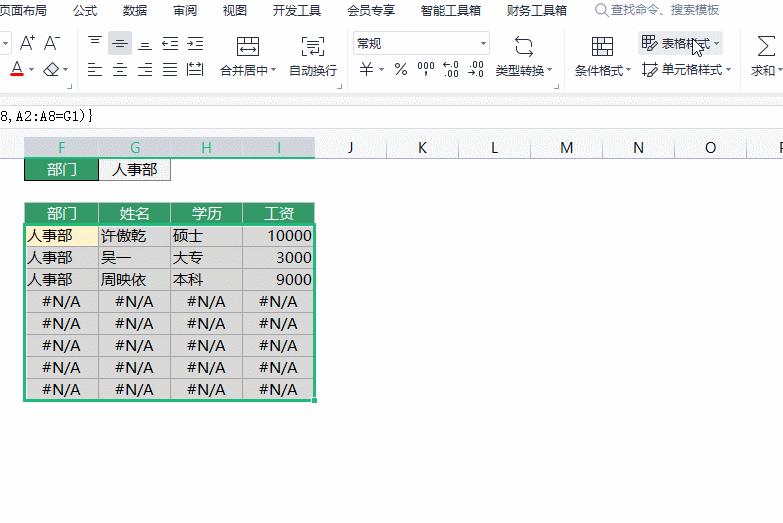Click the 表格样式 table style button
Viewport: 783px width, 523px height.
point(680,44)
